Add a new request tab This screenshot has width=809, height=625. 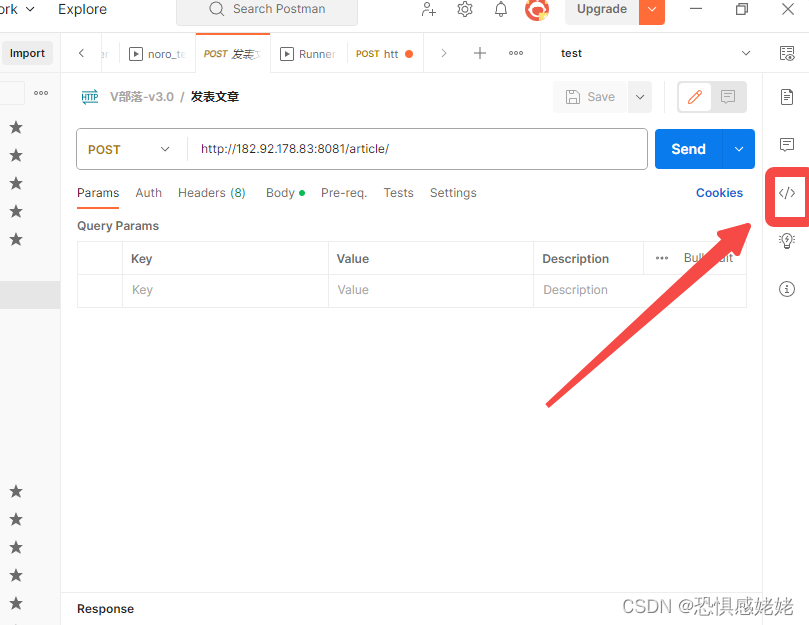click(480, 53)
